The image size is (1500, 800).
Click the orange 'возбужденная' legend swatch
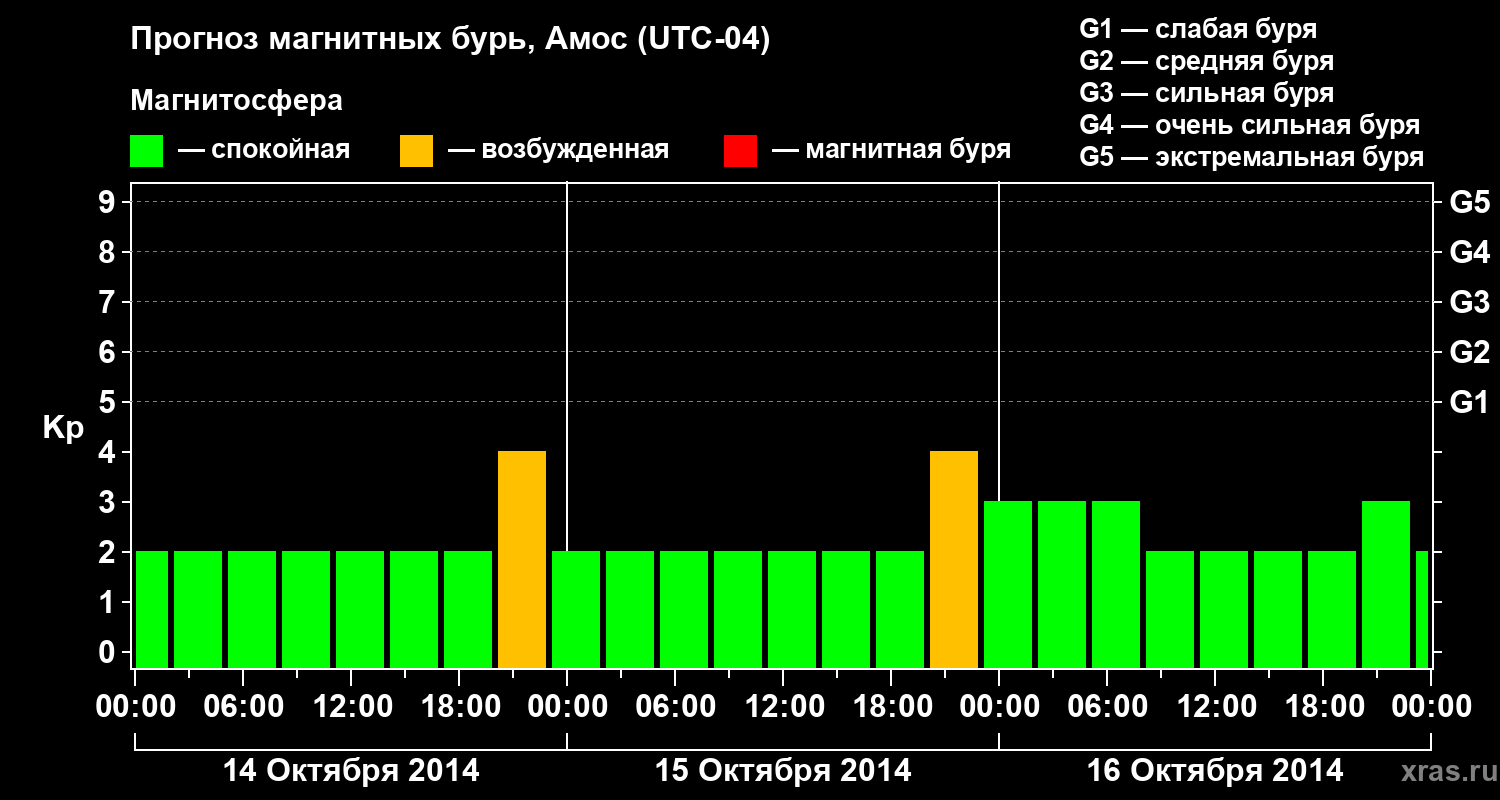pyautogui.click(x=416, y=151)
